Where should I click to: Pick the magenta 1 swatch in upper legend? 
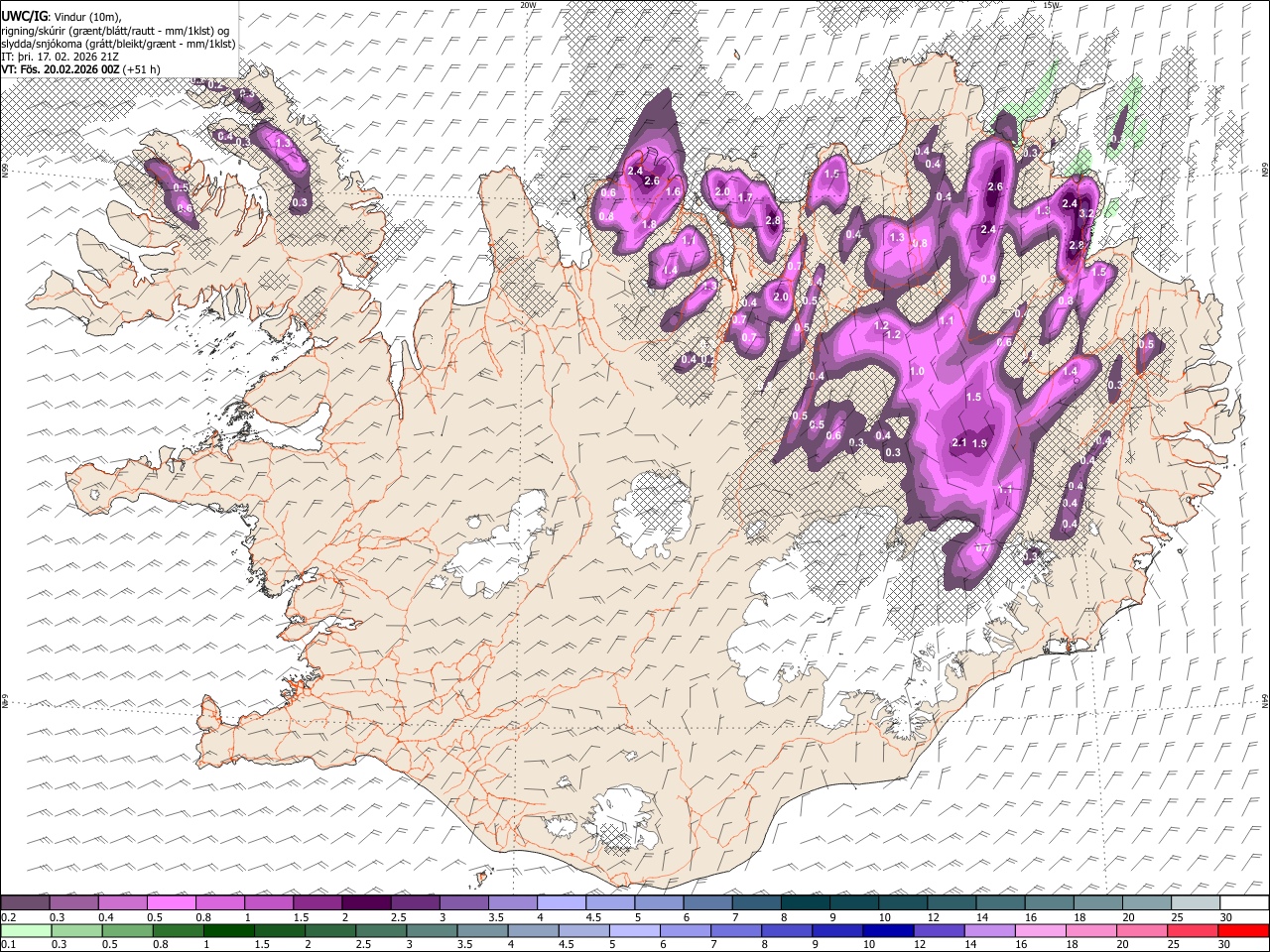pos(269,903)
